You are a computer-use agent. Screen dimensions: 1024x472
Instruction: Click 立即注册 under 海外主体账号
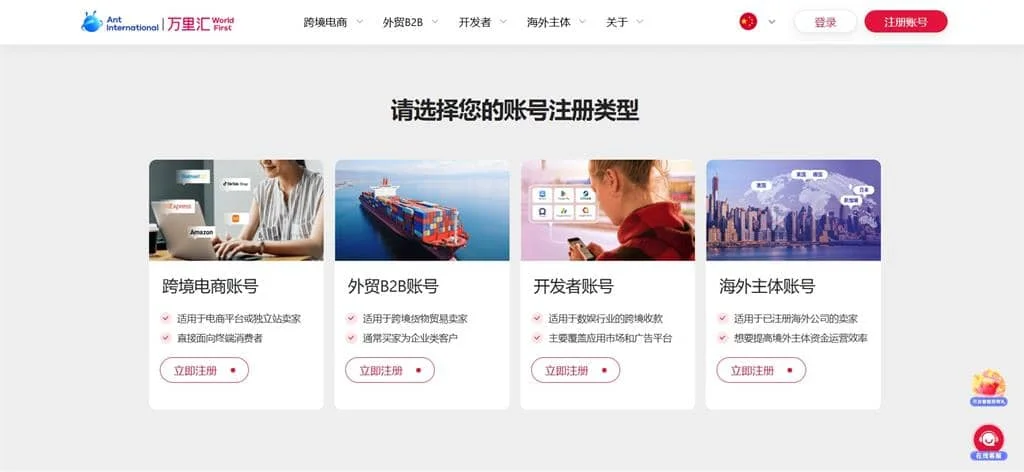coord(761,370)
